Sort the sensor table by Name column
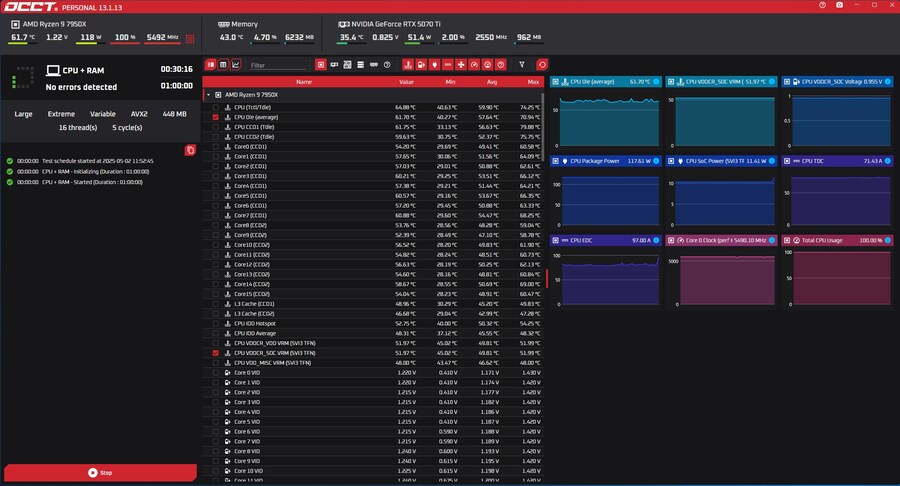Image resolution: width=900 pixels, height=486 pixels. (303, 82)
